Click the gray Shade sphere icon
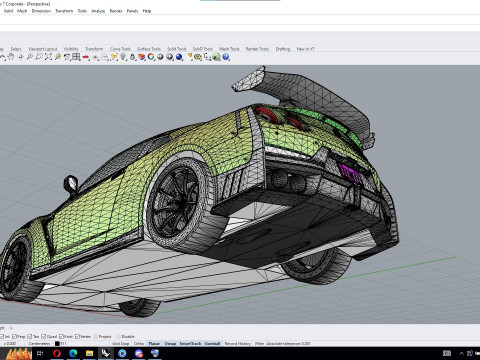 [170, 57]
